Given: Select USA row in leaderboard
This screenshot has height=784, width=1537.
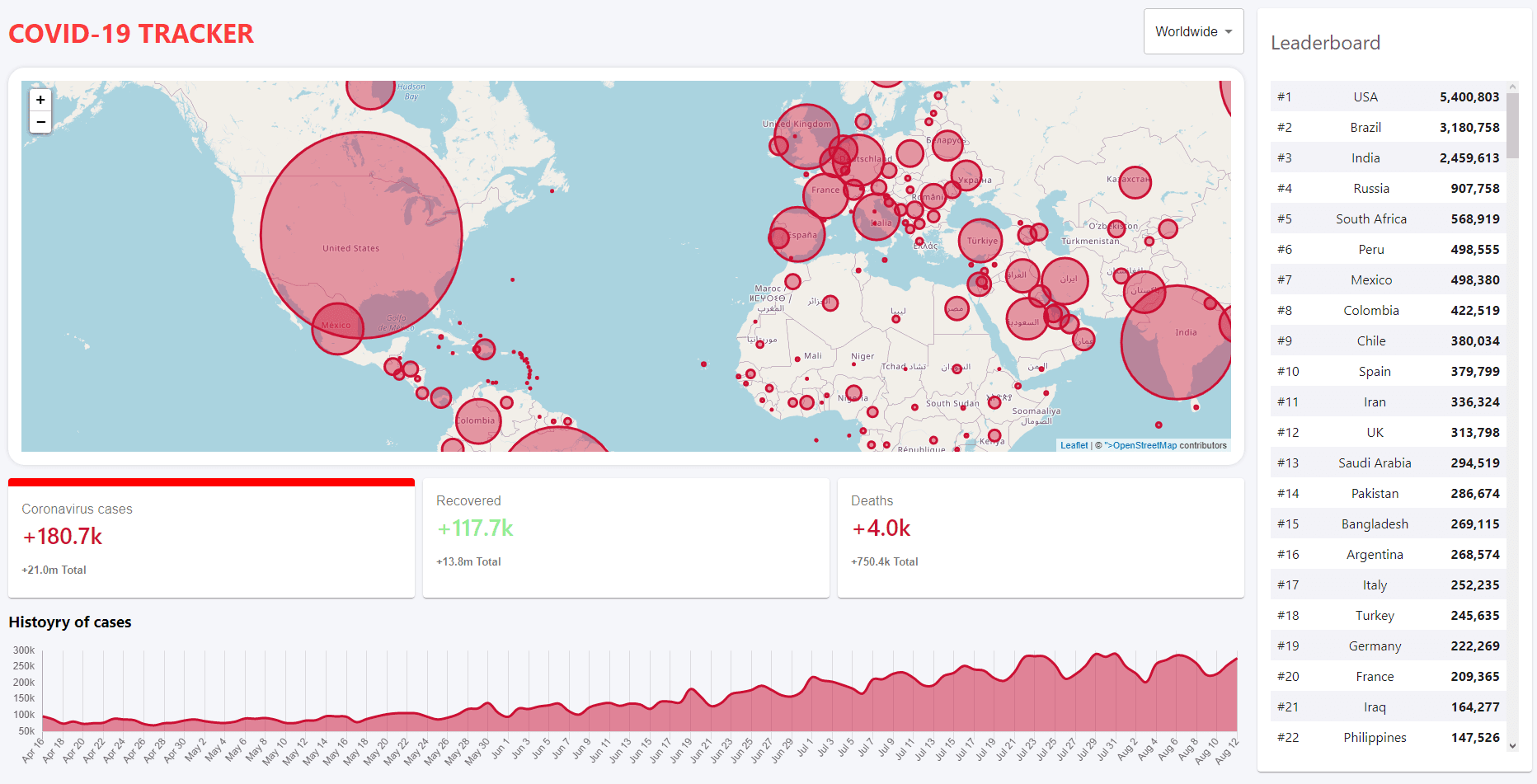Looking at the screenshot, I should pyautogui.click(x=1389, y=96).
